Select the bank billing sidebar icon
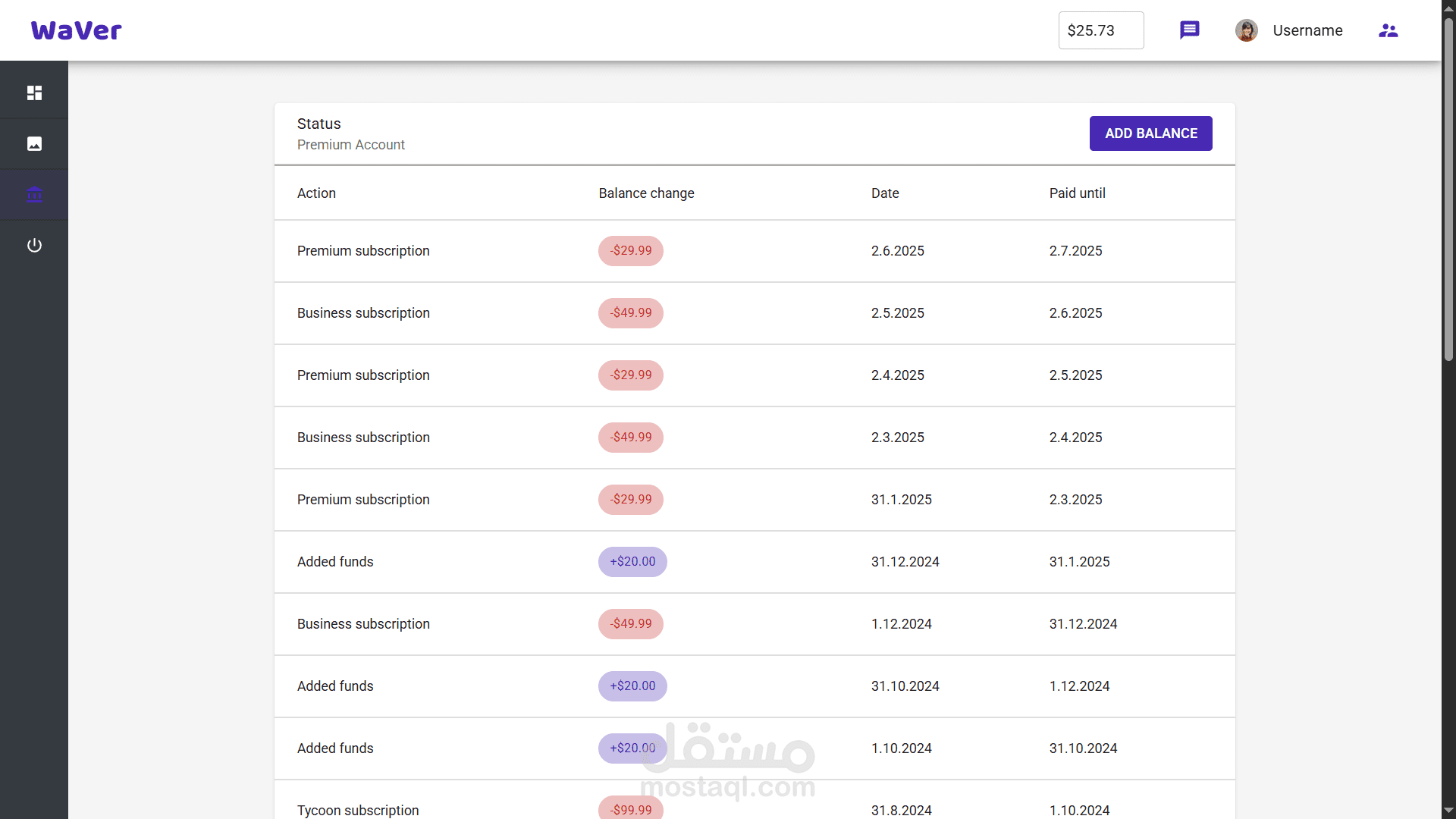This screenshot has width=1456, height=819. click(x=34, y=194)
